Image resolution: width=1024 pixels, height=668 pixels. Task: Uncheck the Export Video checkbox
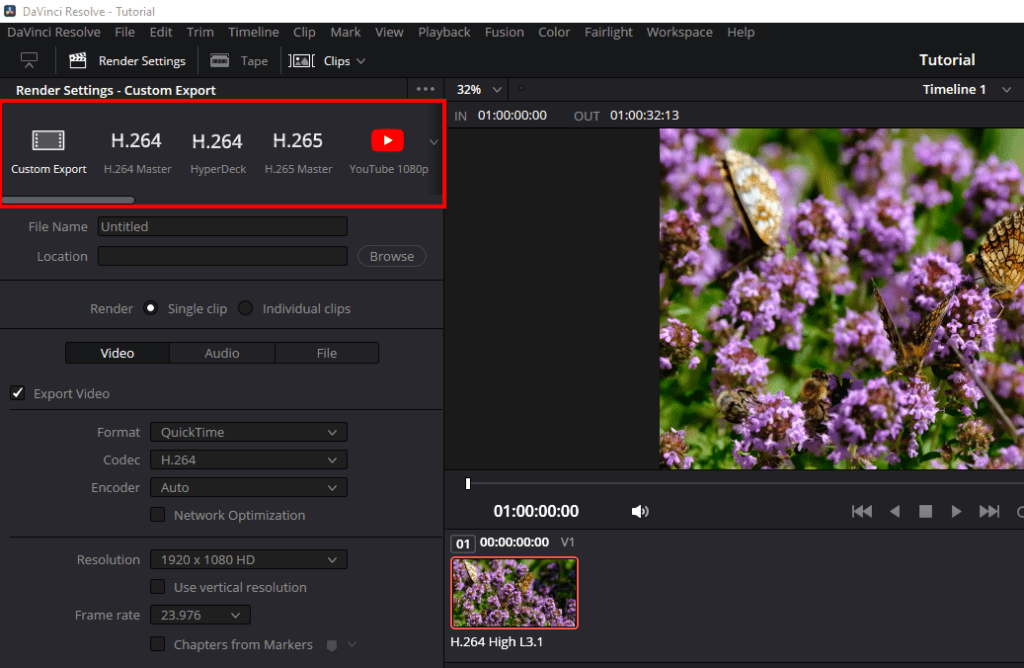[17, 393]
